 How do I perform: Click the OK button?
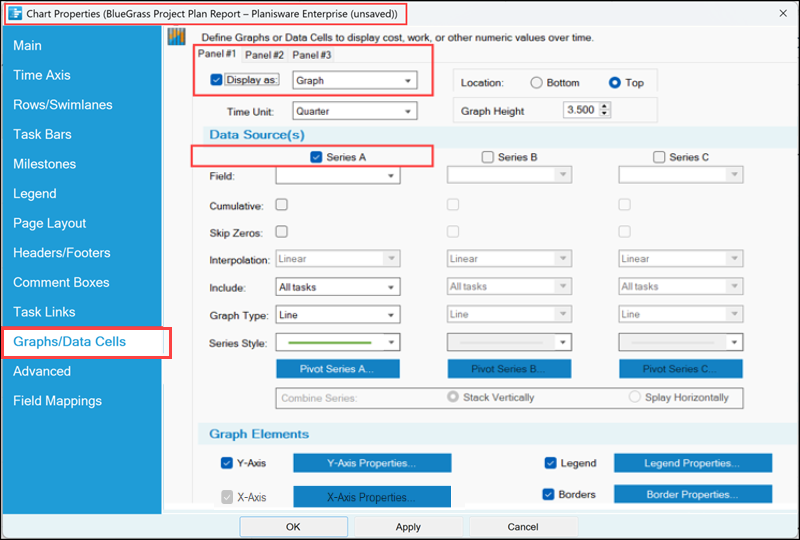pyautogui.click(x=293, y=527)
